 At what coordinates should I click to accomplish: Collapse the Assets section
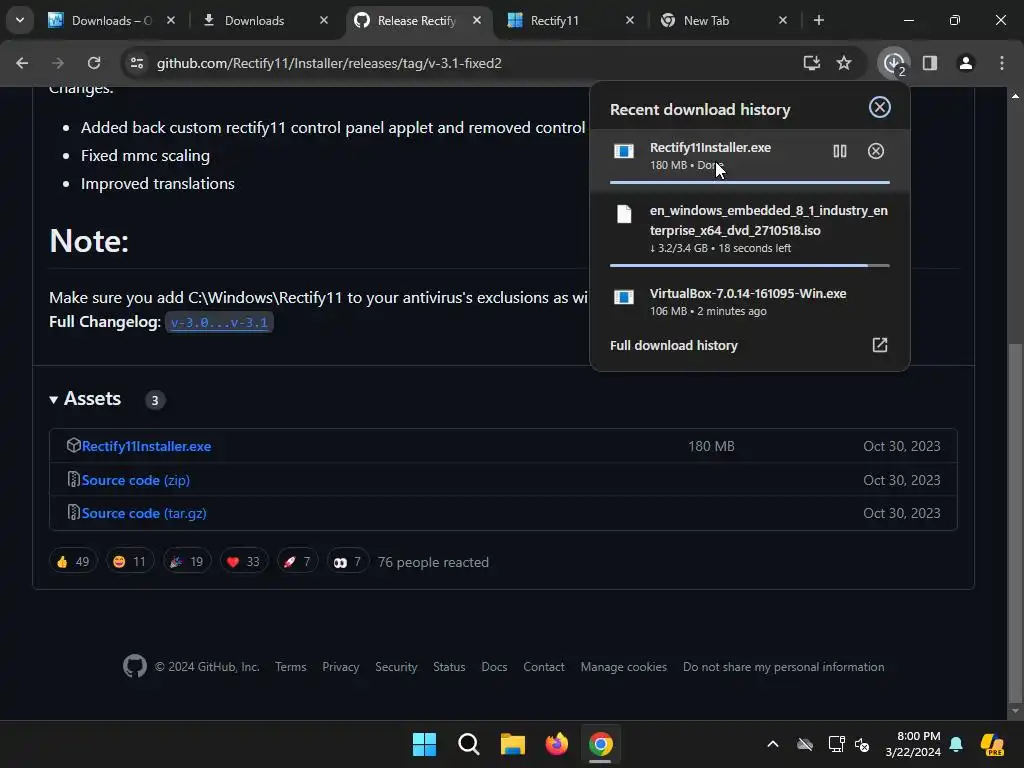tap(85, 399)
